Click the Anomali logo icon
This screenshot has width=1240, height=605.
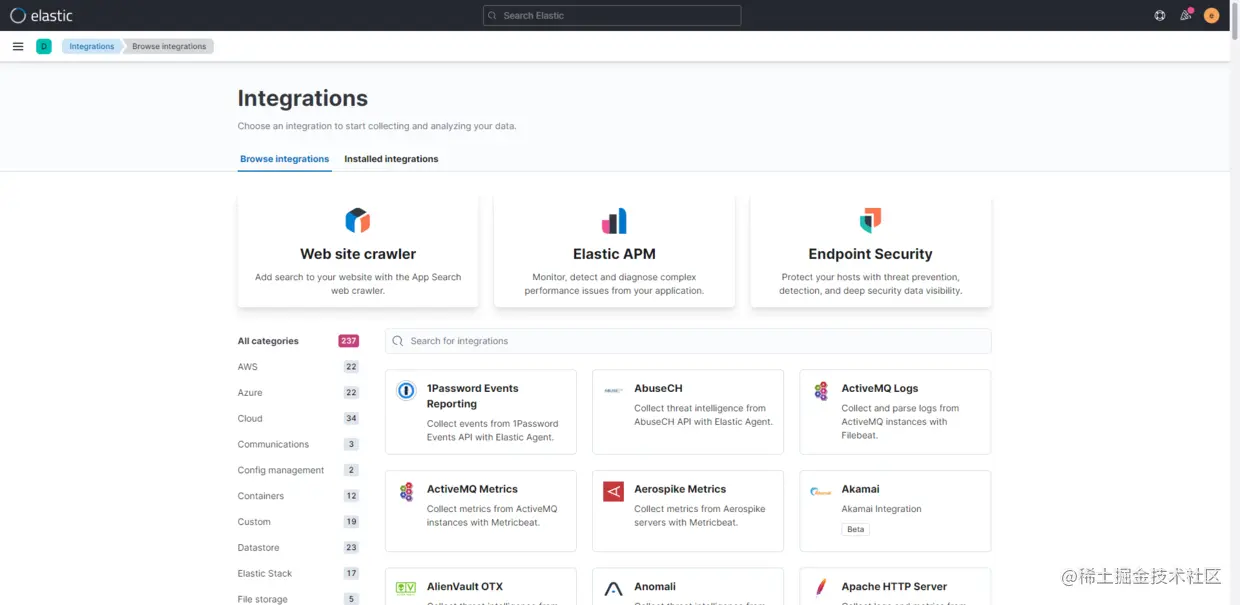pyautogui.click(x=613, y=589)
